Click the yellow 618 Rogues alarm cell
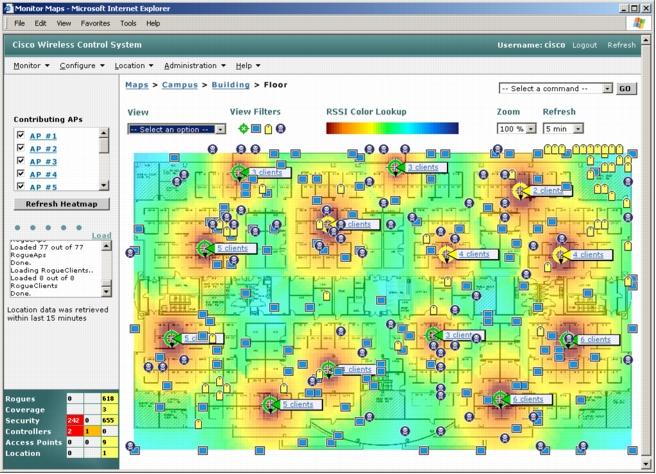Viewport: 656px width, 474px height. pyautogui.click(x=109, y=399)
